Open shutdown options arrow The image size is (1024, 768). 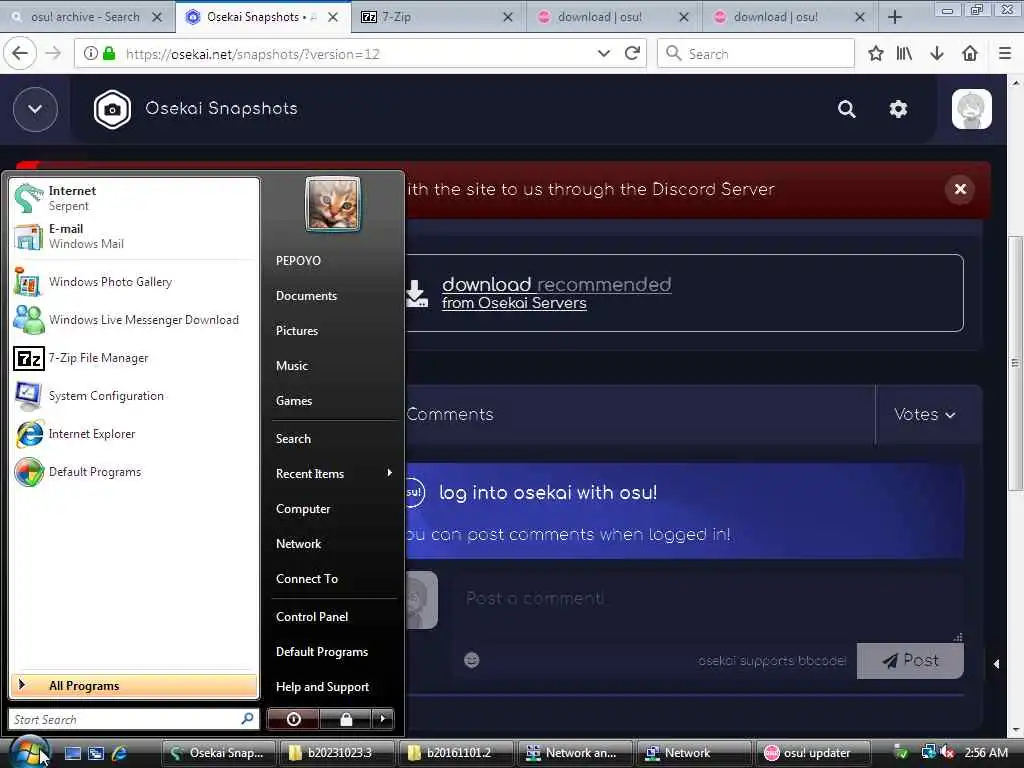[383, 719]
